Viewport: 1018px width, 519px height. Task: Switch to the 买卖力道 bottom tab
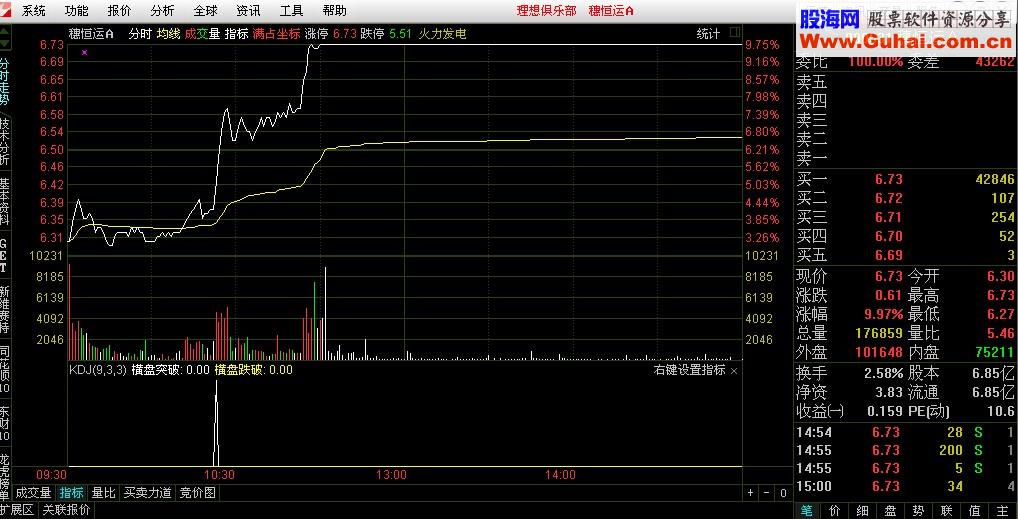point(148,493)
